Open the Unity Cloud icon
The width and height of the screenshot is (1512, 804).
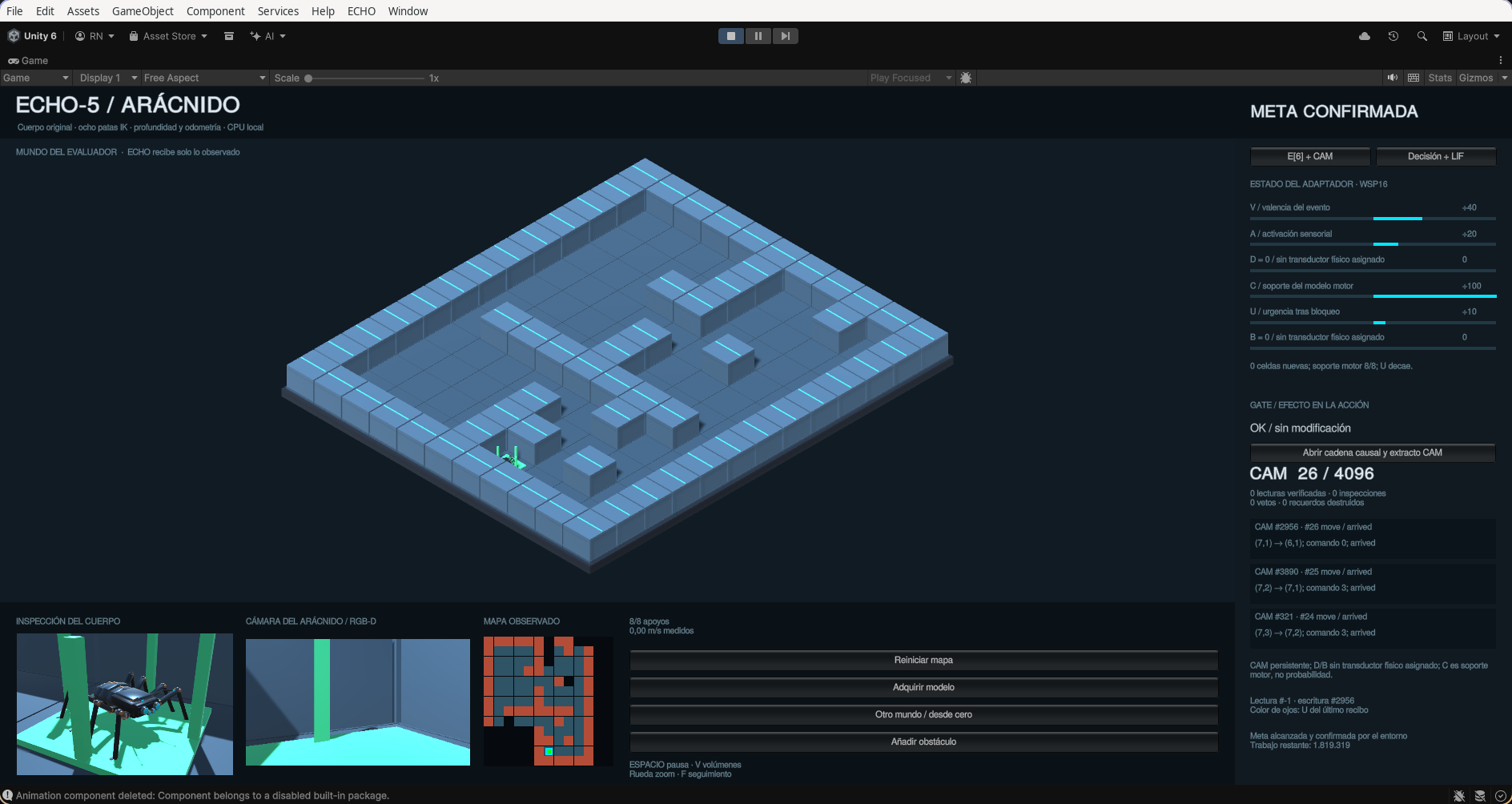click(x=1365, y=36)
